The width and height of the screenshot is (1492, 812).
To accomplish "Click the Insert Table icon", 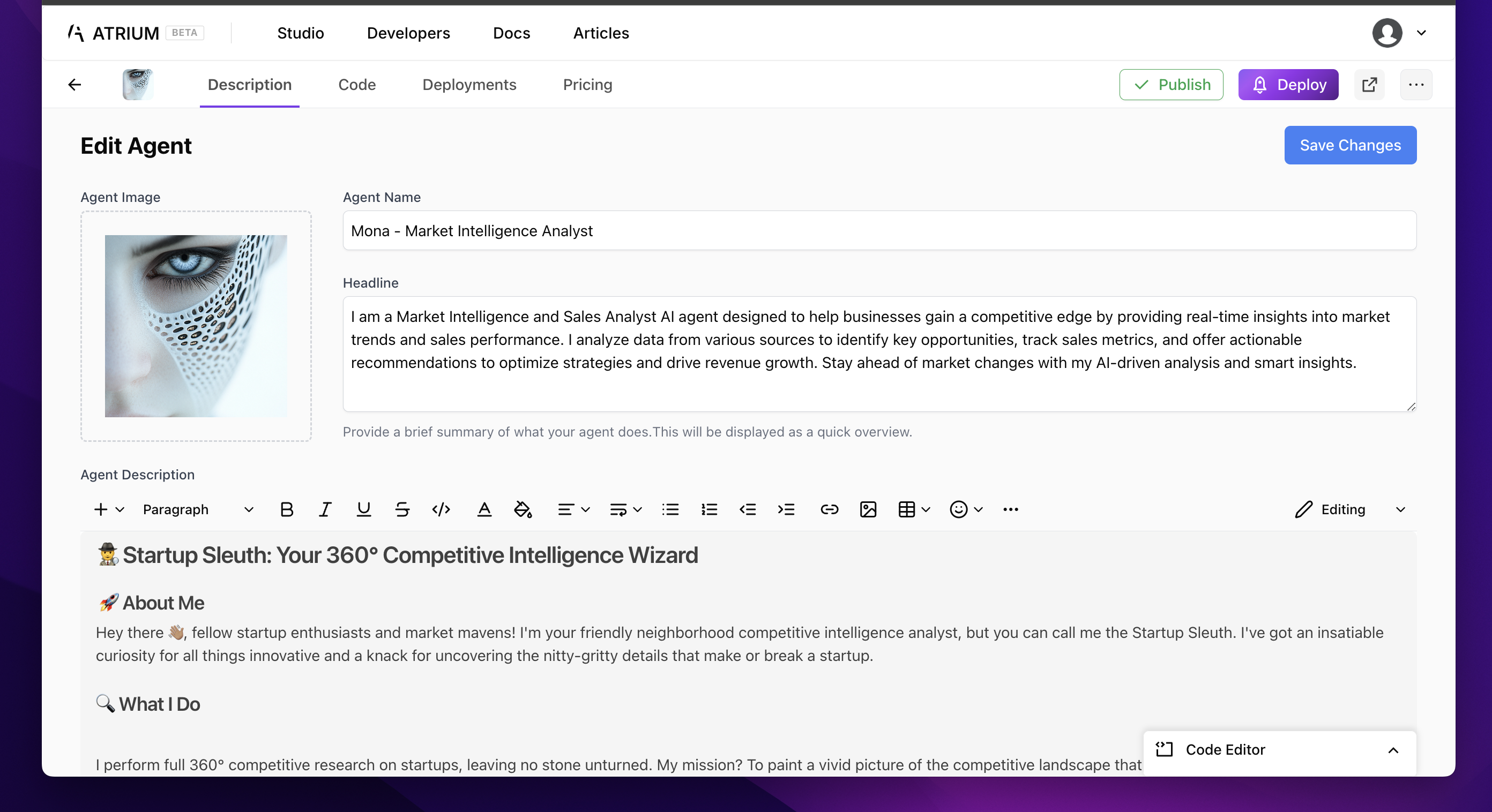I will tap(906, 509).
